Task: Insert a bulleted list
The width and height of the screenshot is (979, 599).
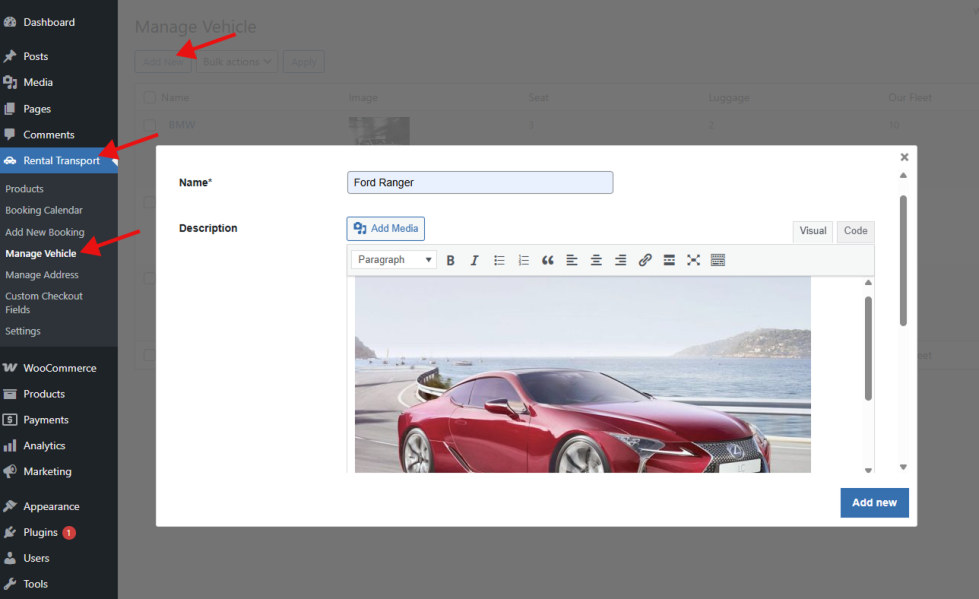Action: pos(499,260)
